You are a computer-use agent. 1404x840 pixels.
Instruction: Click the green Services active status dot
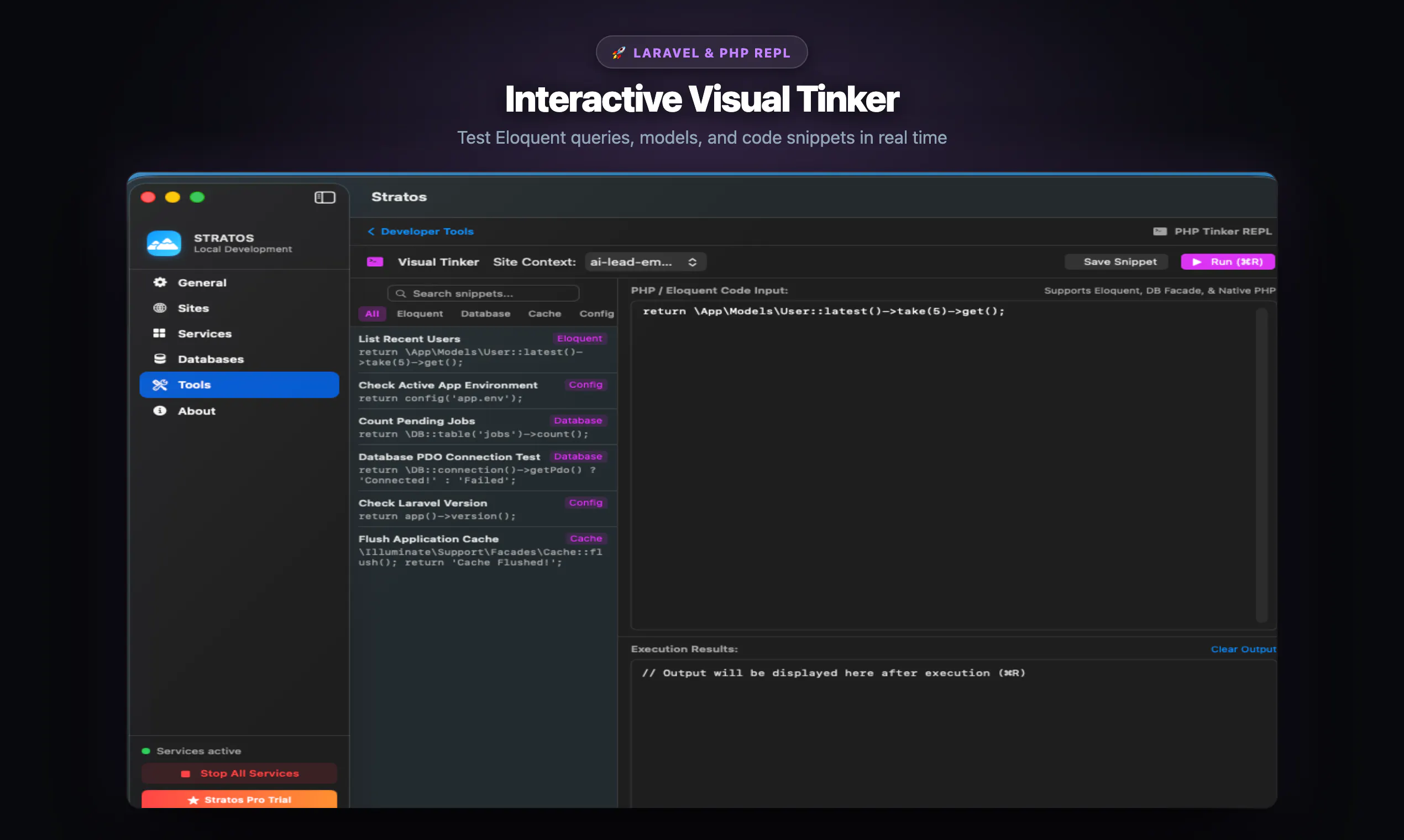[145, 750]
